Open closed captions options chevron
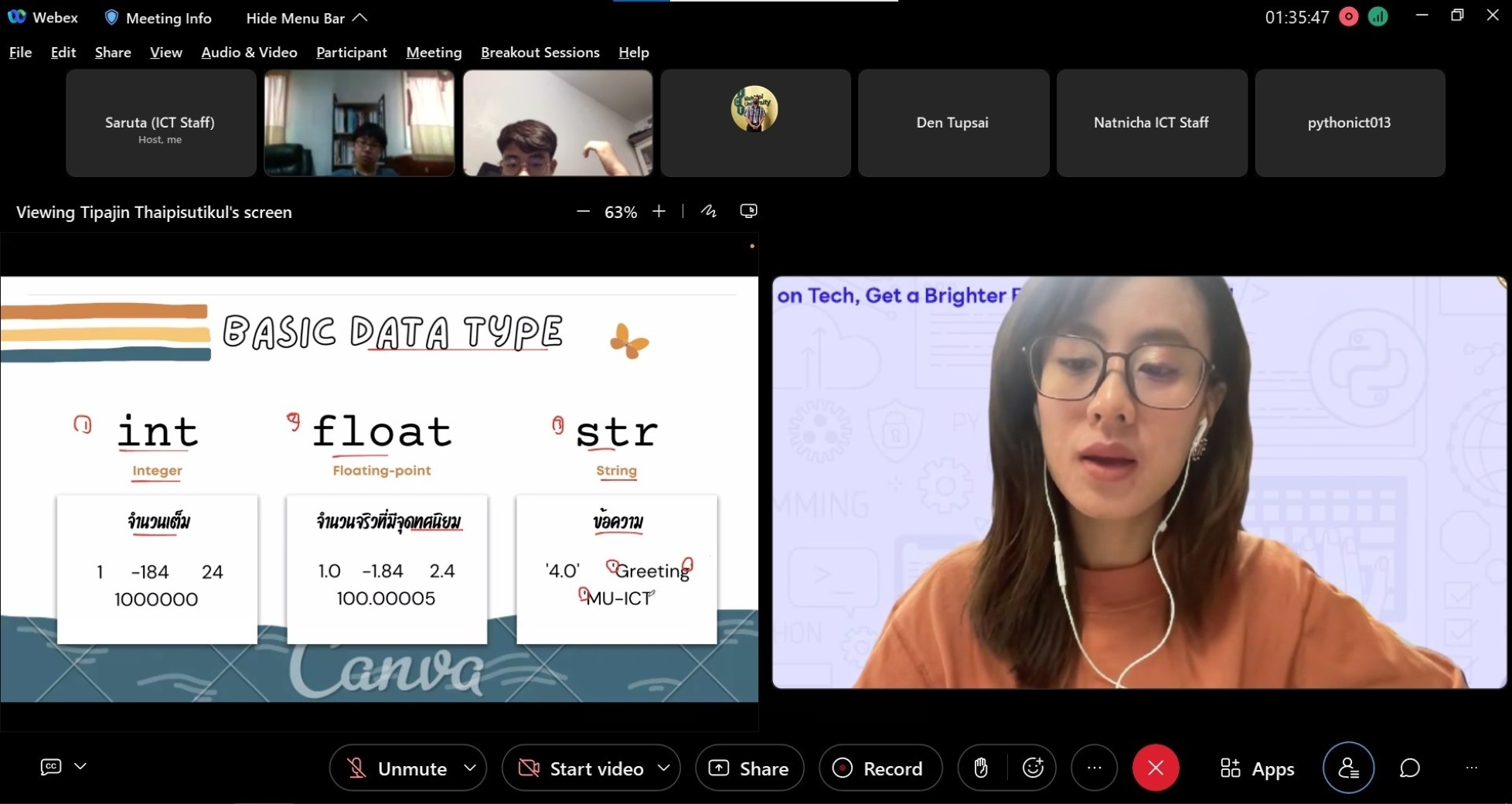 pyautogui.click(x=80, y=766)
